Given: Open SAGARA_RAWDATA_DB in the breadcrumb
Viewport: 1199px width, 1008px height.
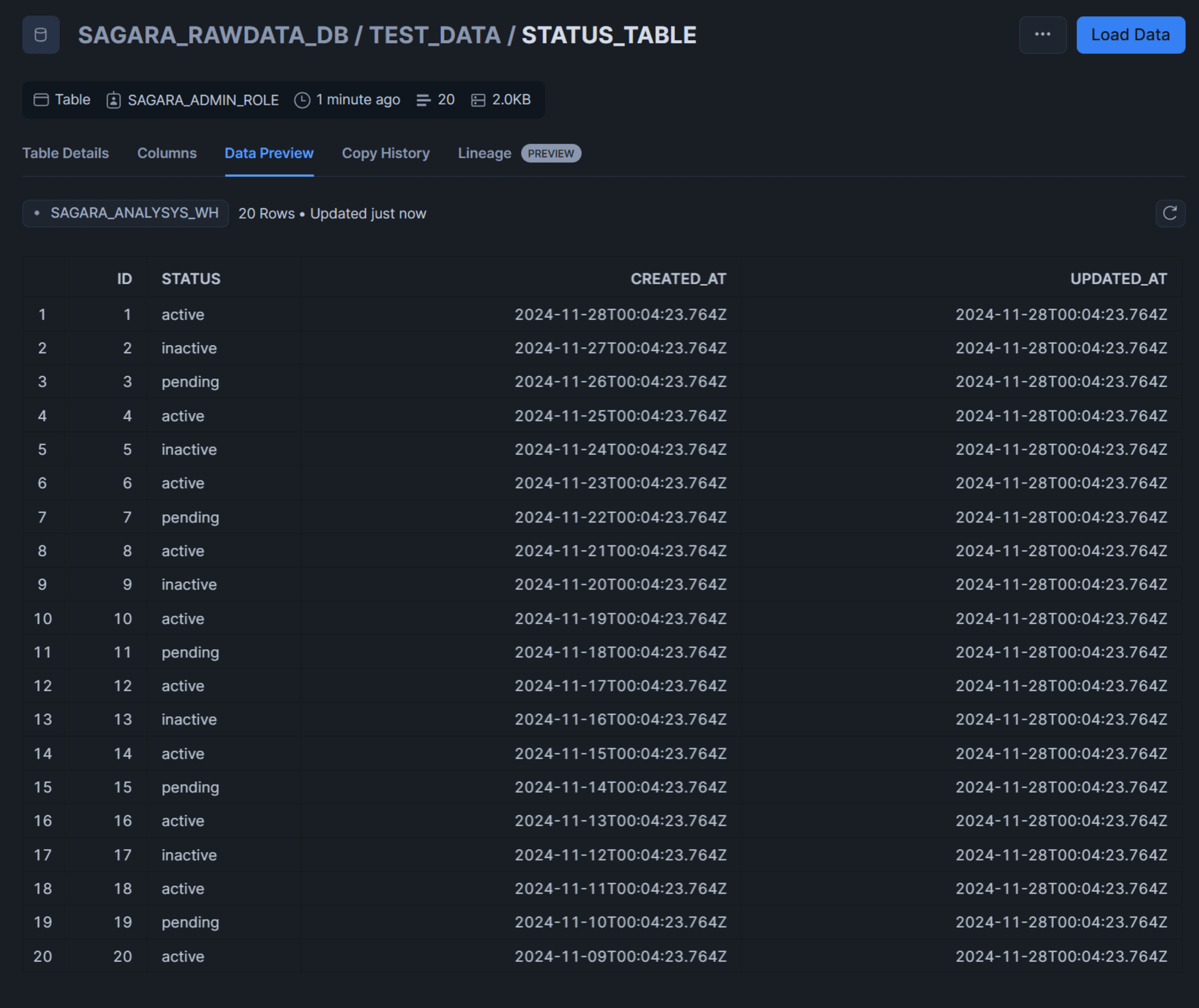Looking at the screenshot, I should tap(213, 35).
